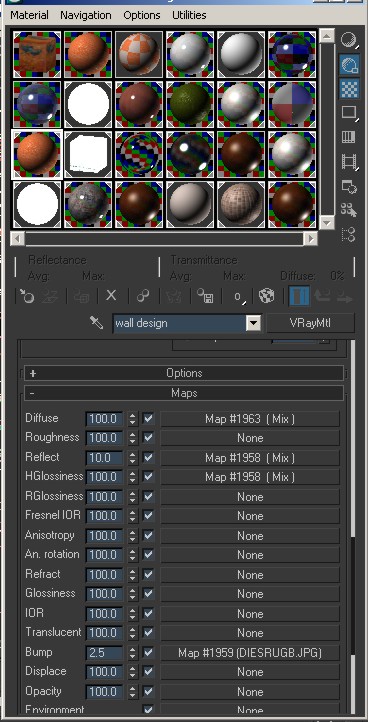
Task: Click the Get Material icon
Action: 26,296
